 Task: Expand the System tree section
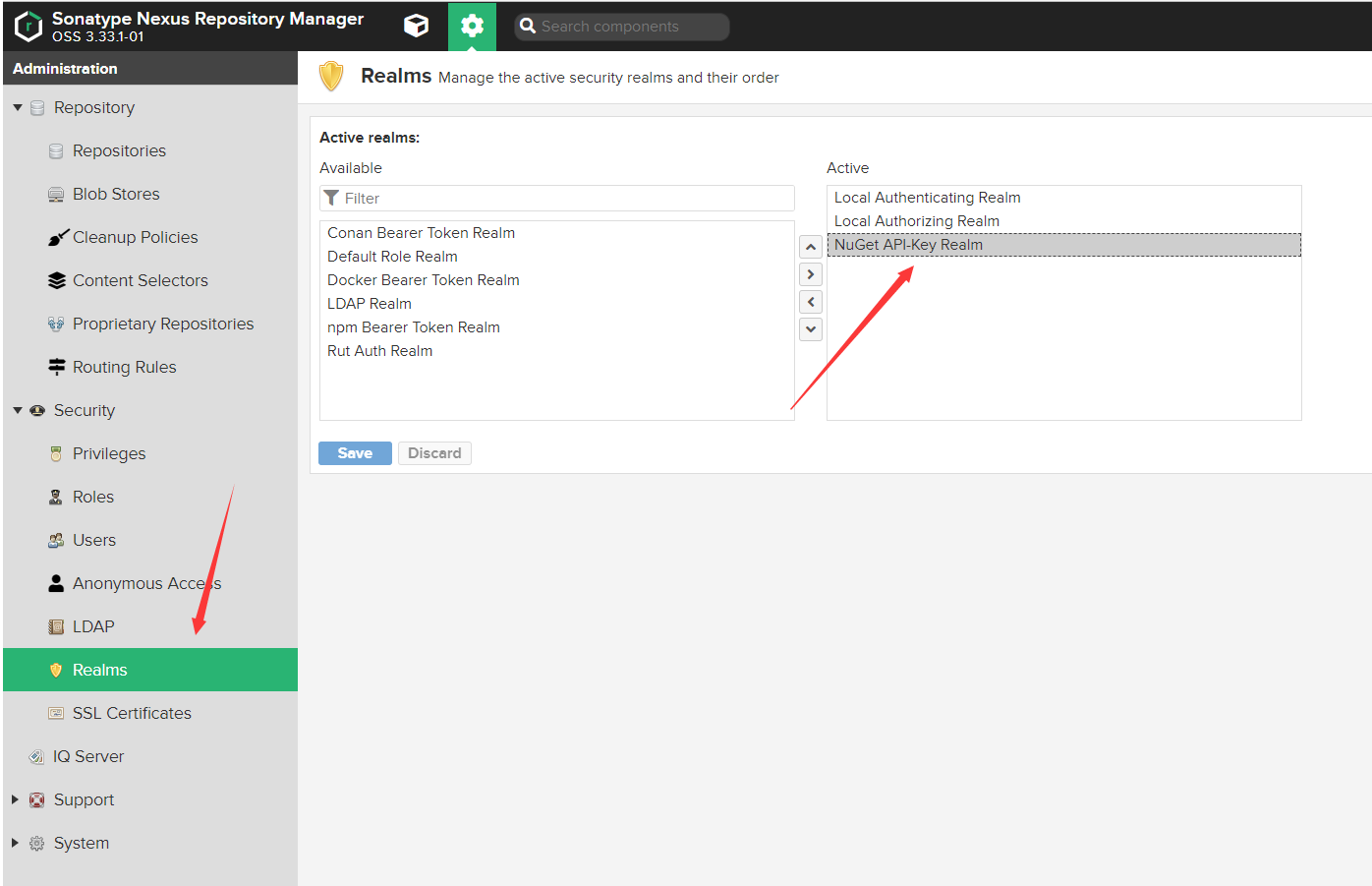click(x=16, y=843)
